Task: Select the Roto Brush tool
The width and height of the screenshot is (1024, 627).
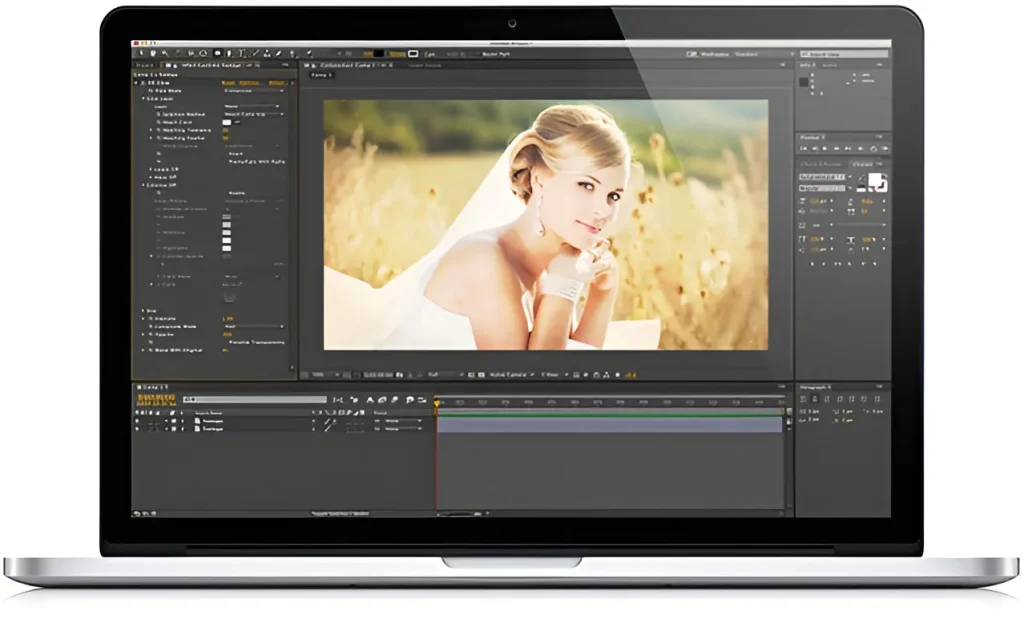Action: [293, 54]
